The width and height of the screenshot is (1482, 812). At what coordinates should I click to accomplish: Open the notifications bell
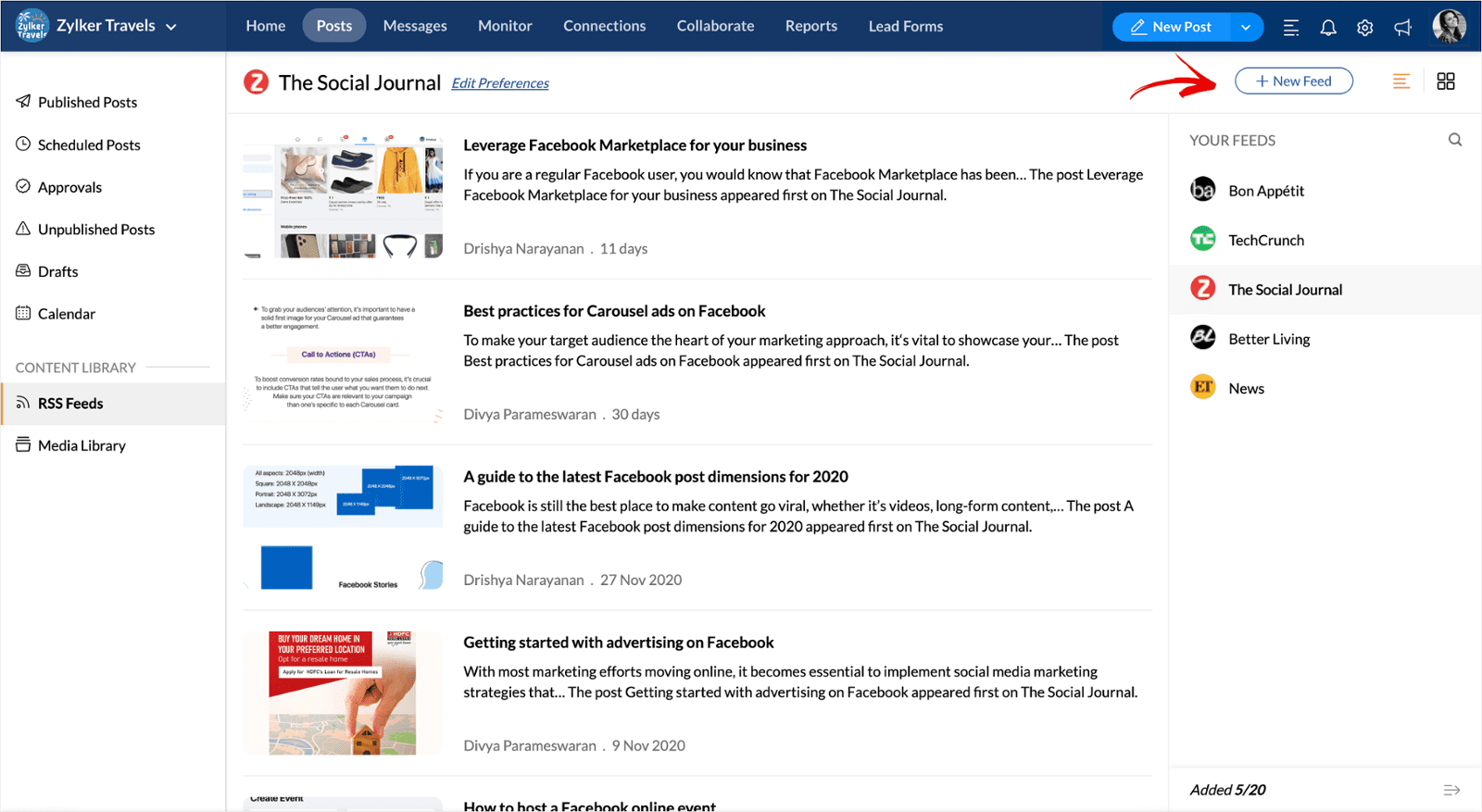point(1328,28)
